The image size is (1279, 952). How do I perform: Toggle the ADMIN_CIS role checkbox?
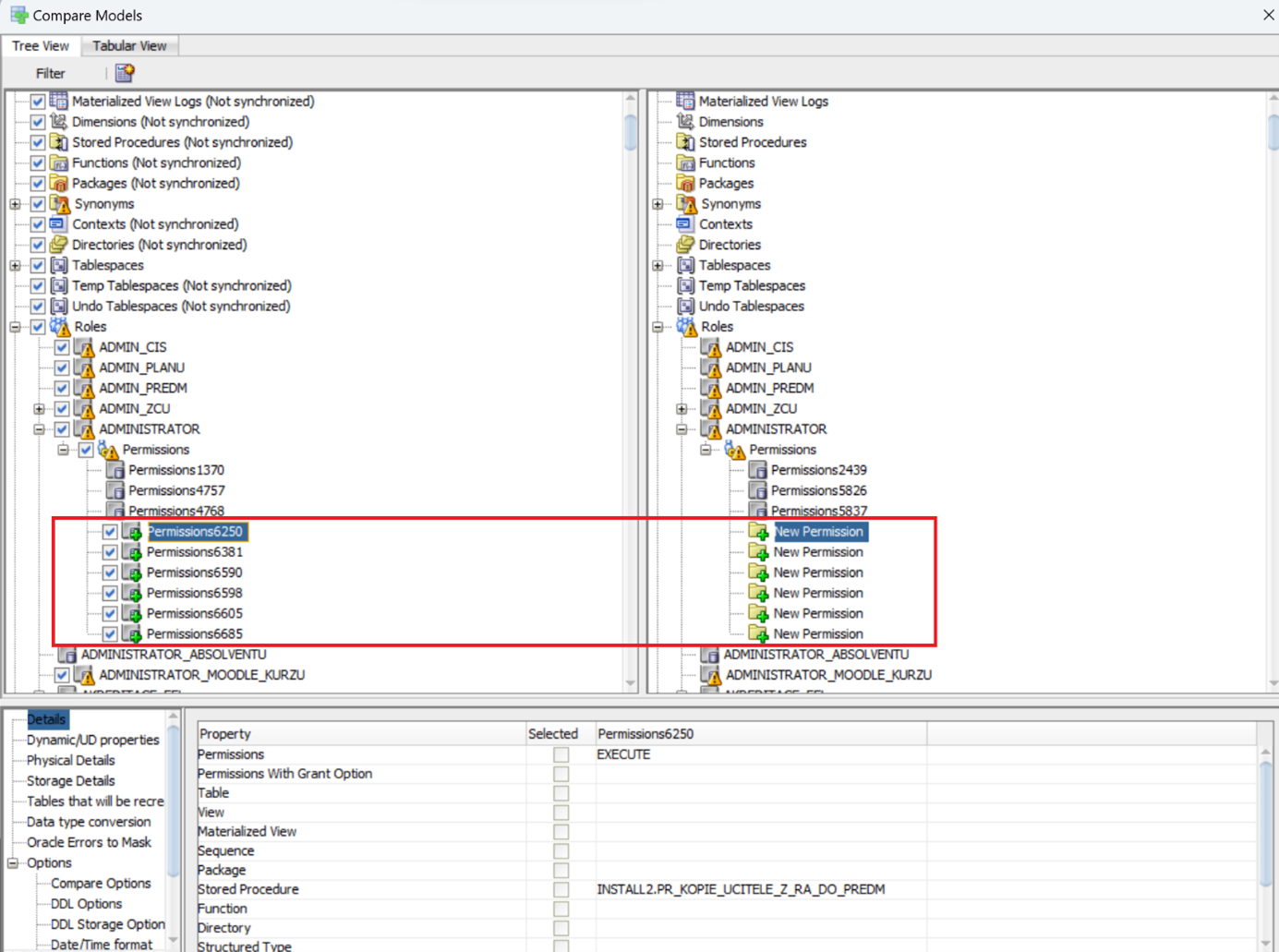(62, 347)
